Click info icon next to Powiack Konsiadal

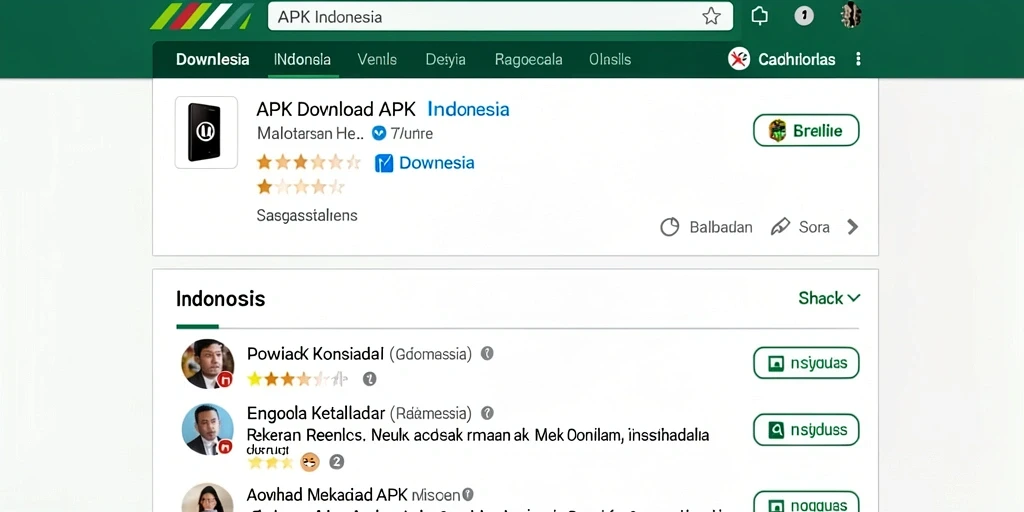[487, 353]
